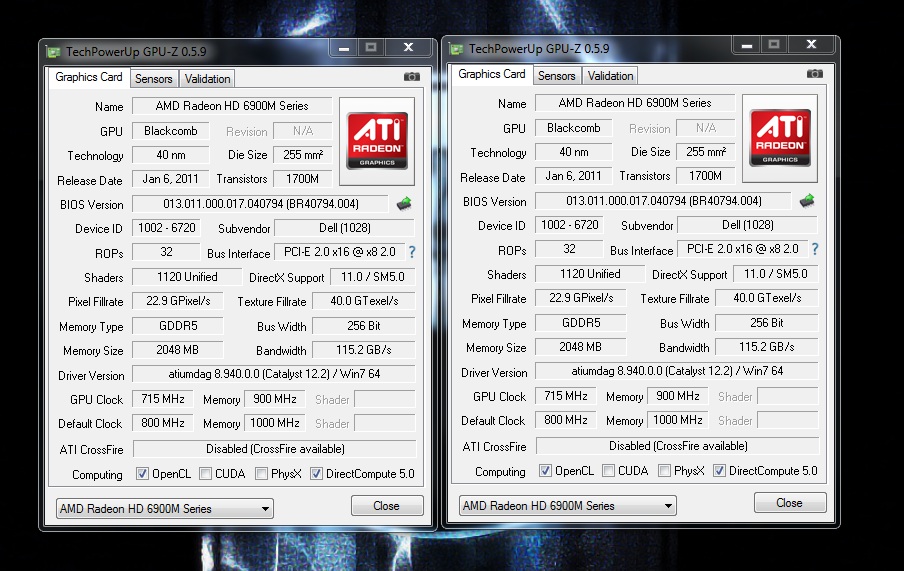904x571 pixels.
Task: Click the 800 MHz Default Clock in left window
Action: click(163, 423)
